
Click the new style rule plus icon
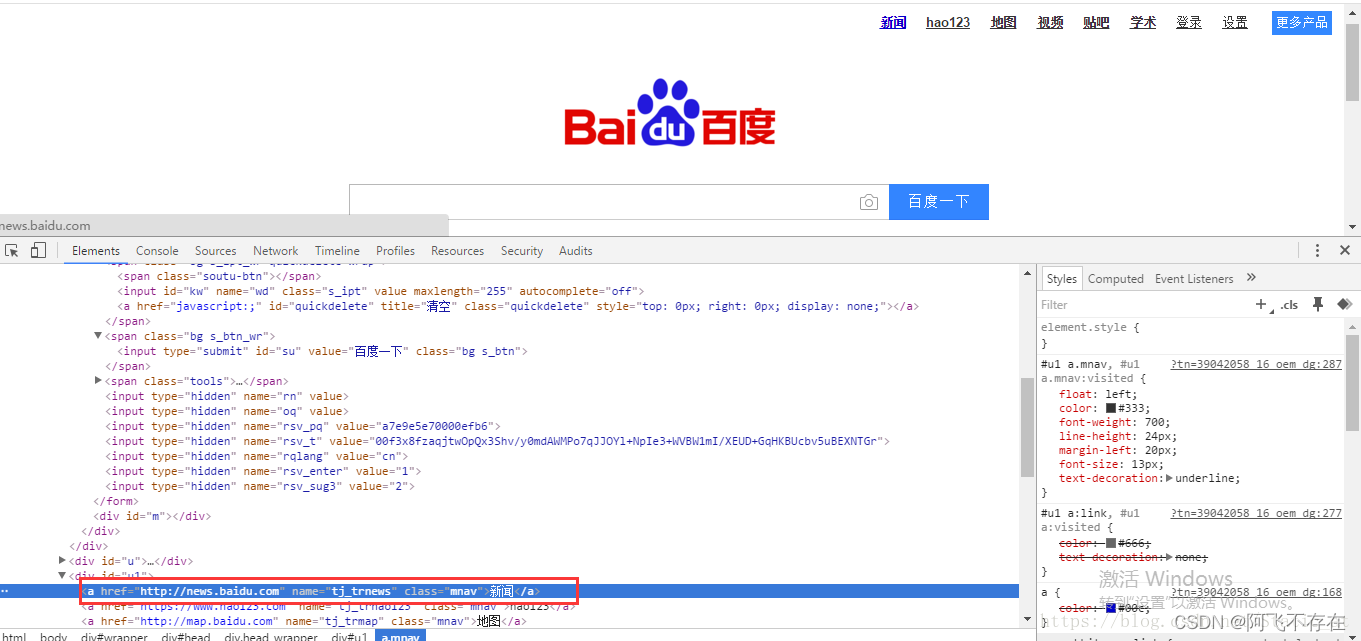point(1260,305)
